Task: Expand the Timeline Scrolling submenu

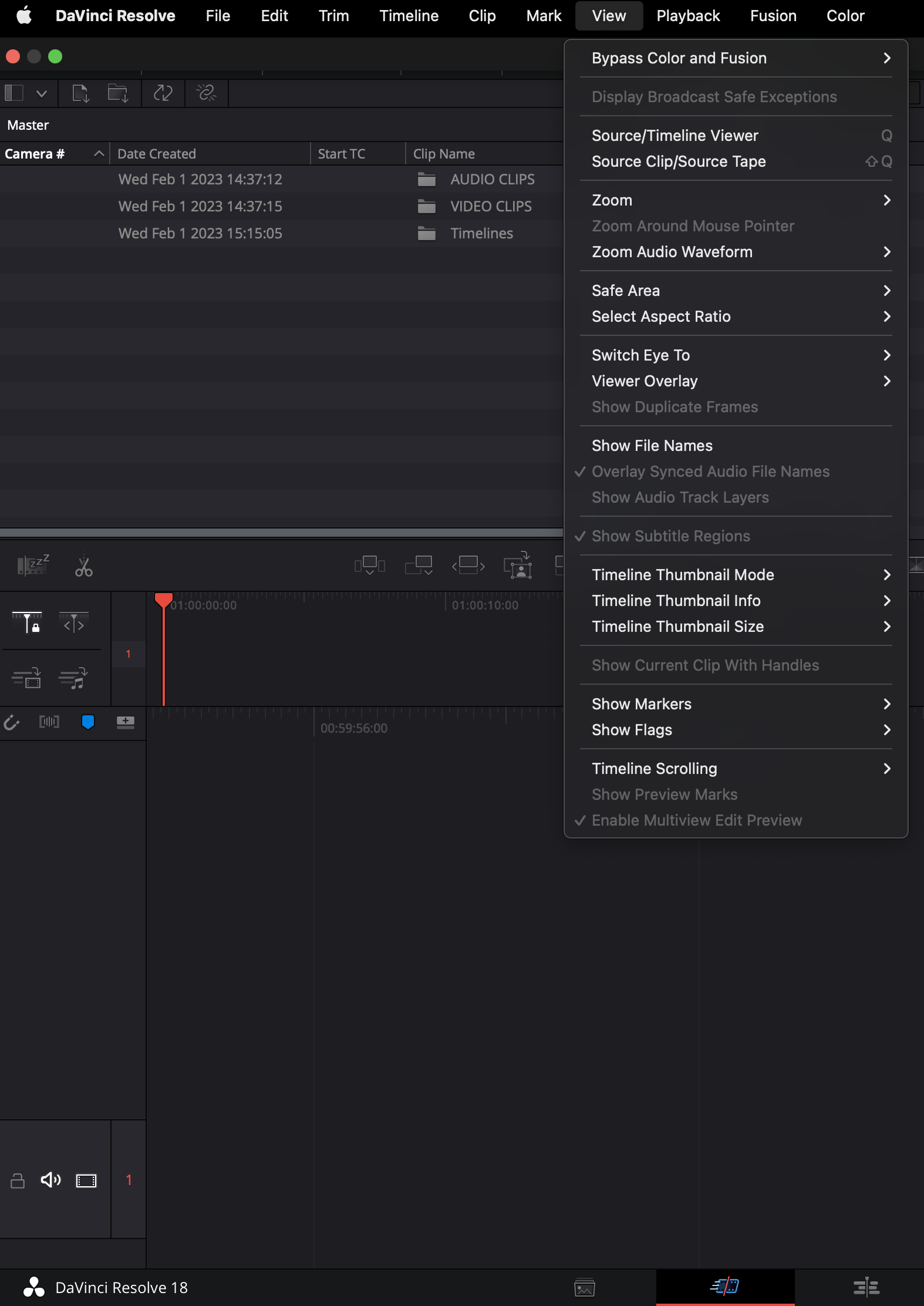Action: coord(736,769)
